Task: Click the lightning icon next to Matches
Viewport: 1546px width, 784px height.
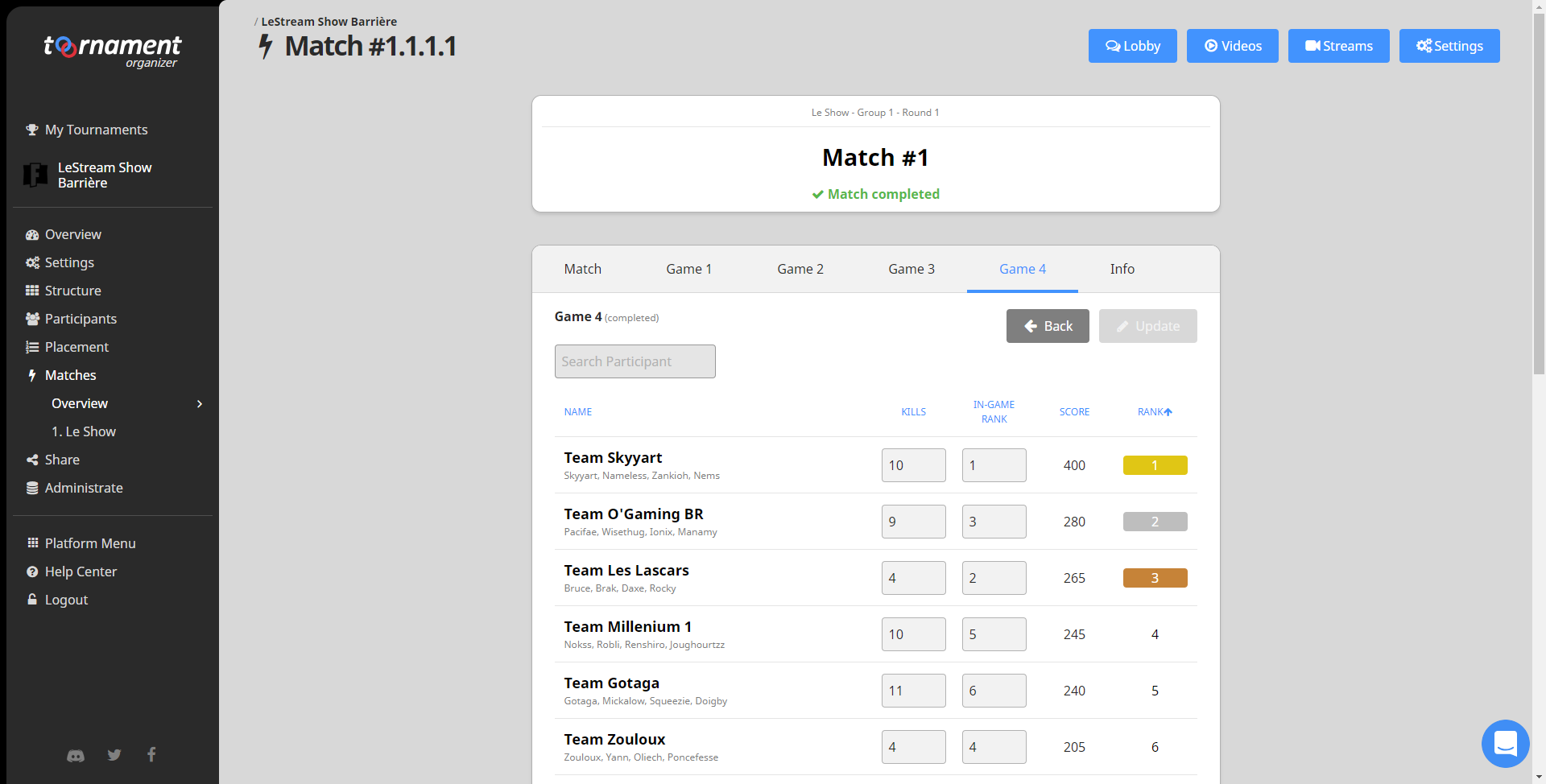Action: click(32, 375)
